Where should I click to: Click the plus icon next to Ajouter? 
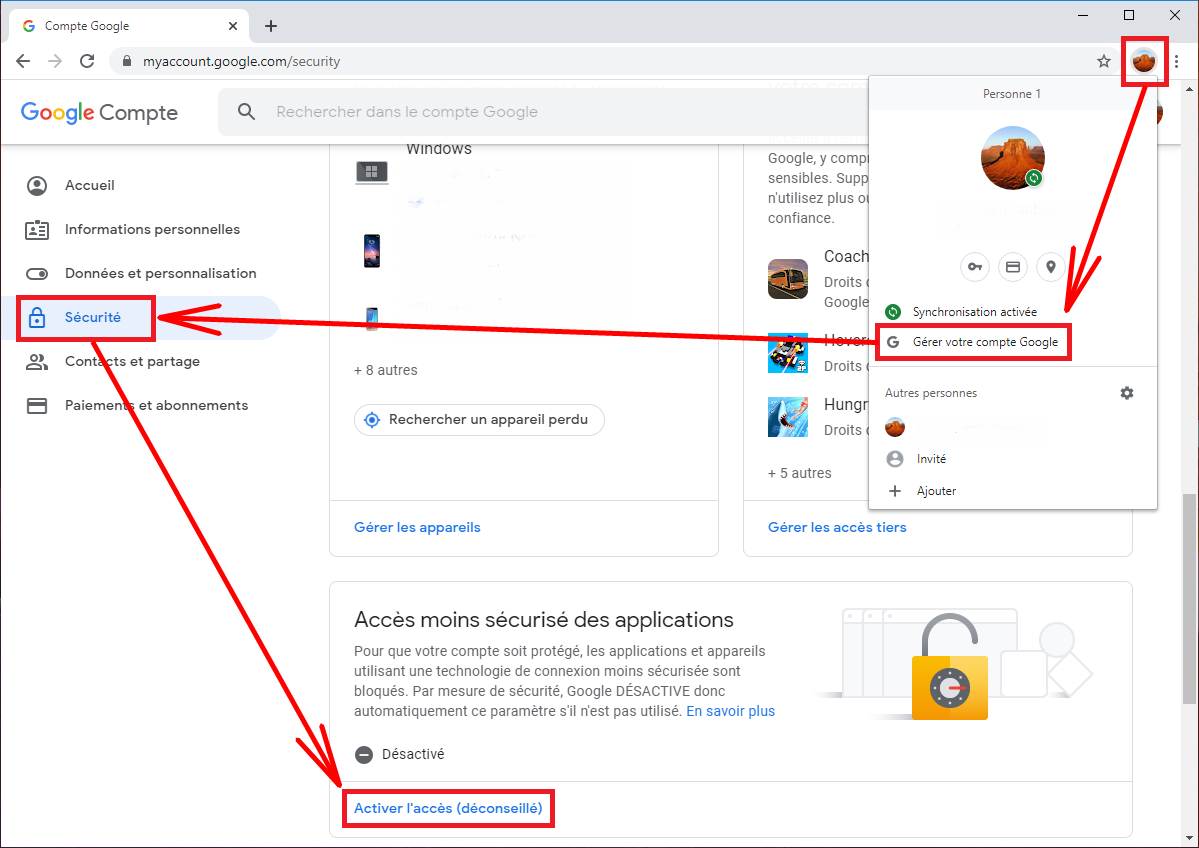(895, 491)
